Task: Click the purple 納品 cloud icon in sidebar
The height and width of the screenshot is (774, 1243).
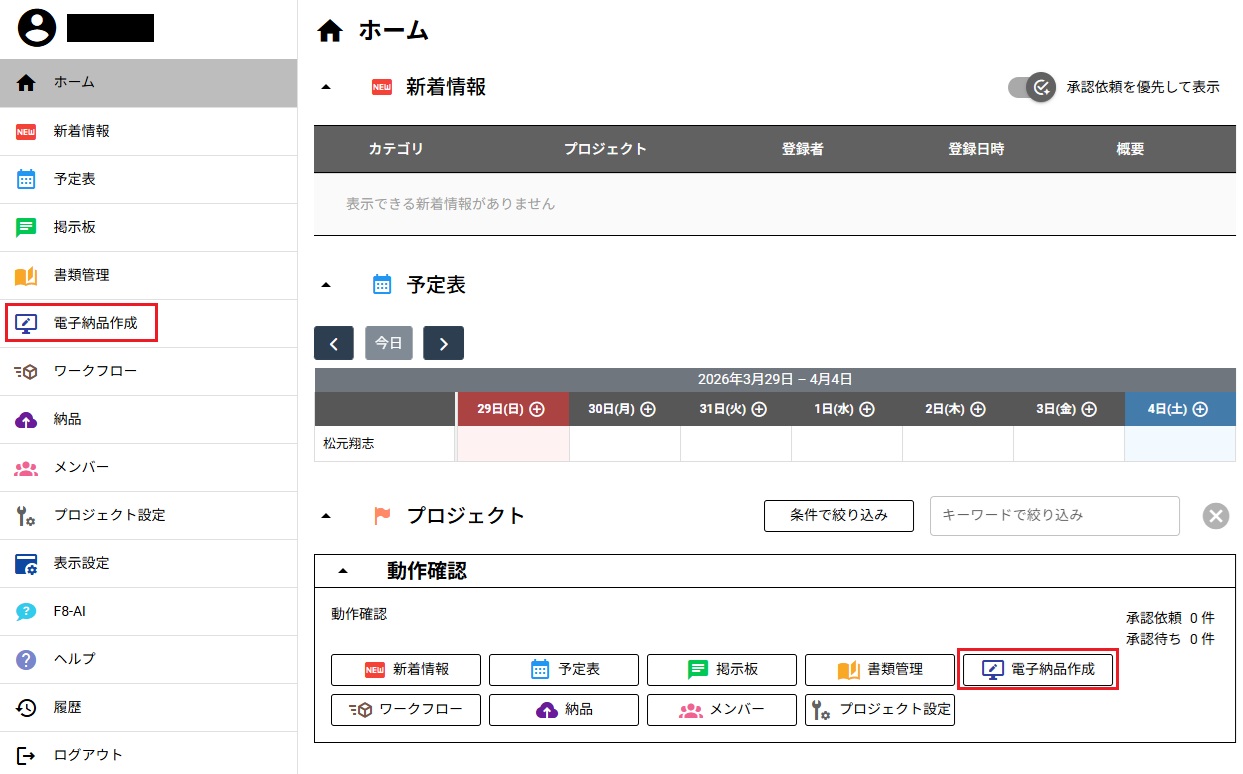Action: [x=26, y=420]
